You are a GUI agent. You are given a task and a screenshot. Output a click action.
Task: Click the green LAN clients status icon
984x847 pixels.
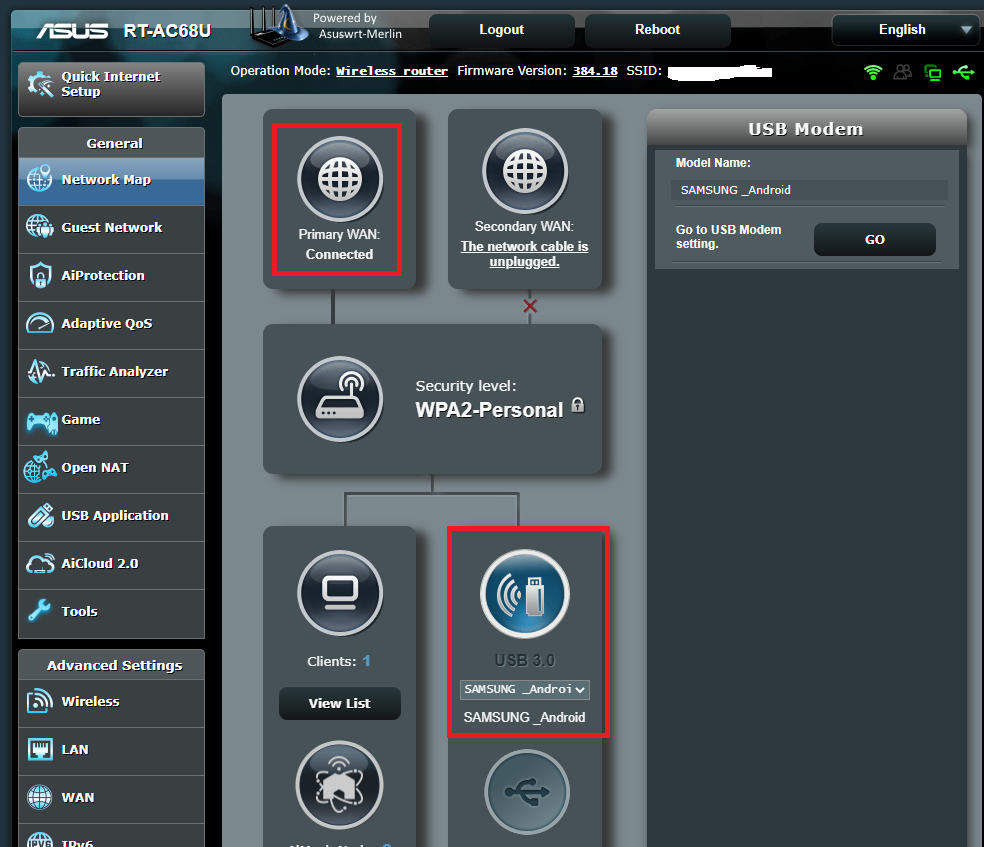tap(933, 73)
